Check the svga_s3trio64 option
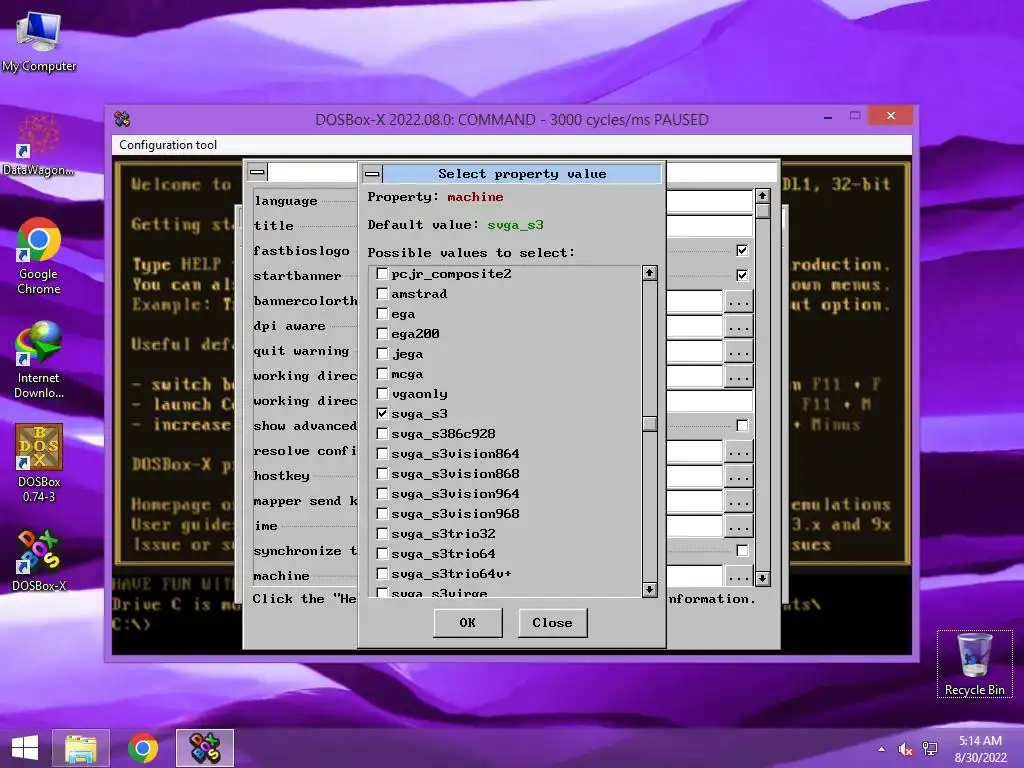This screenshot has height=768, width=1024. click(383, 554)
